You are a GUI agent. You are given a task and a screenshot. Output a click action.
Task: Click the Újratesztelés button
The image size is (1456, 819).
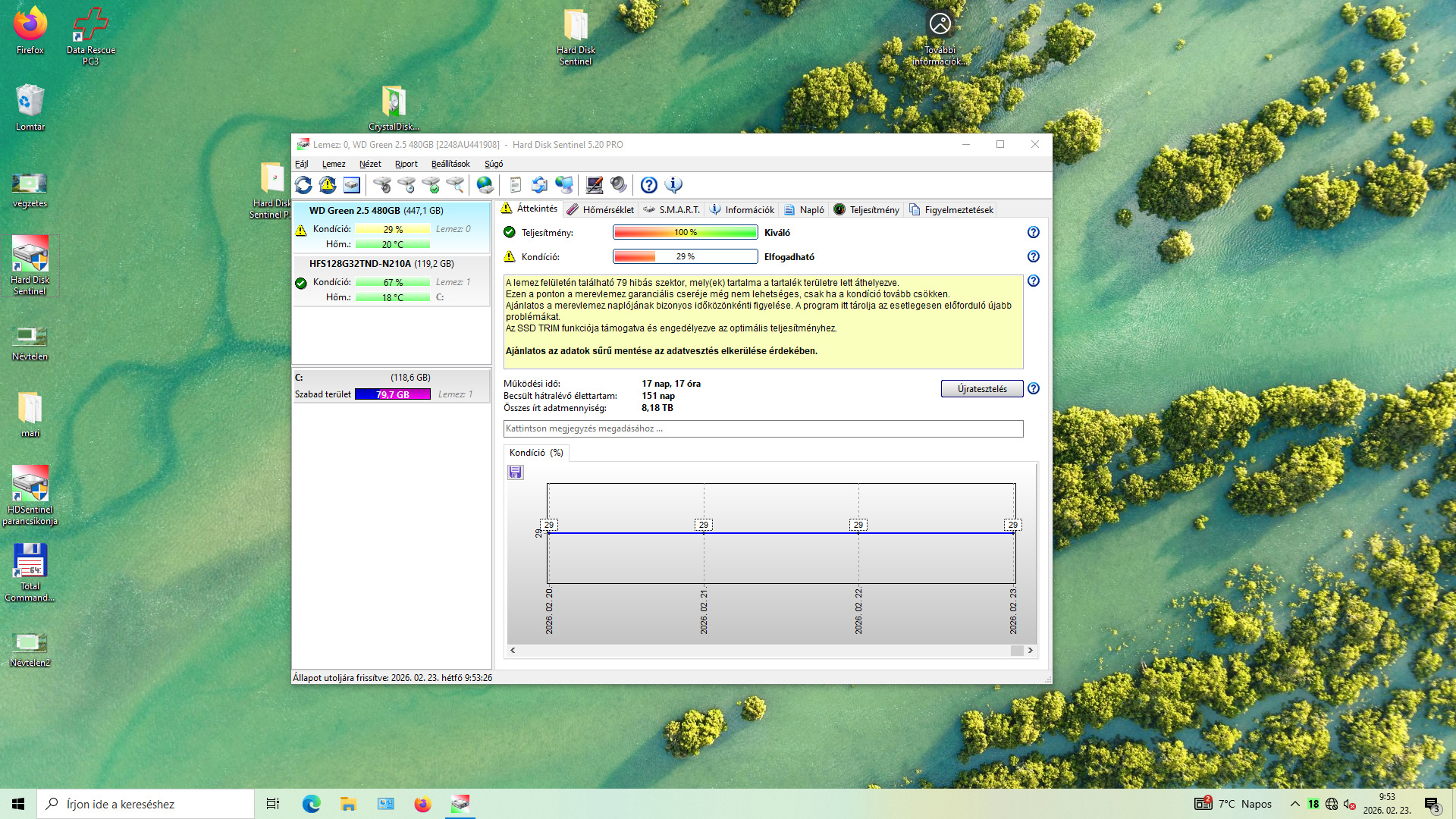[981, 389]
